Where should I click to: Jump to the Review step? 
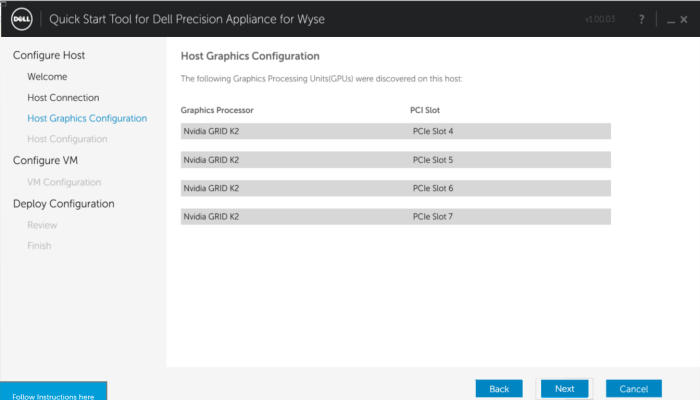[42, 225]
